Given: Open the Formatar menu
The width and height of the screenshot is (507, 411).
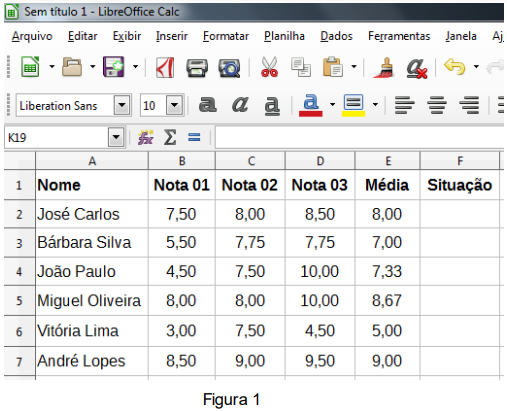Looking at the screenshot, I should [x=226, y=36].
